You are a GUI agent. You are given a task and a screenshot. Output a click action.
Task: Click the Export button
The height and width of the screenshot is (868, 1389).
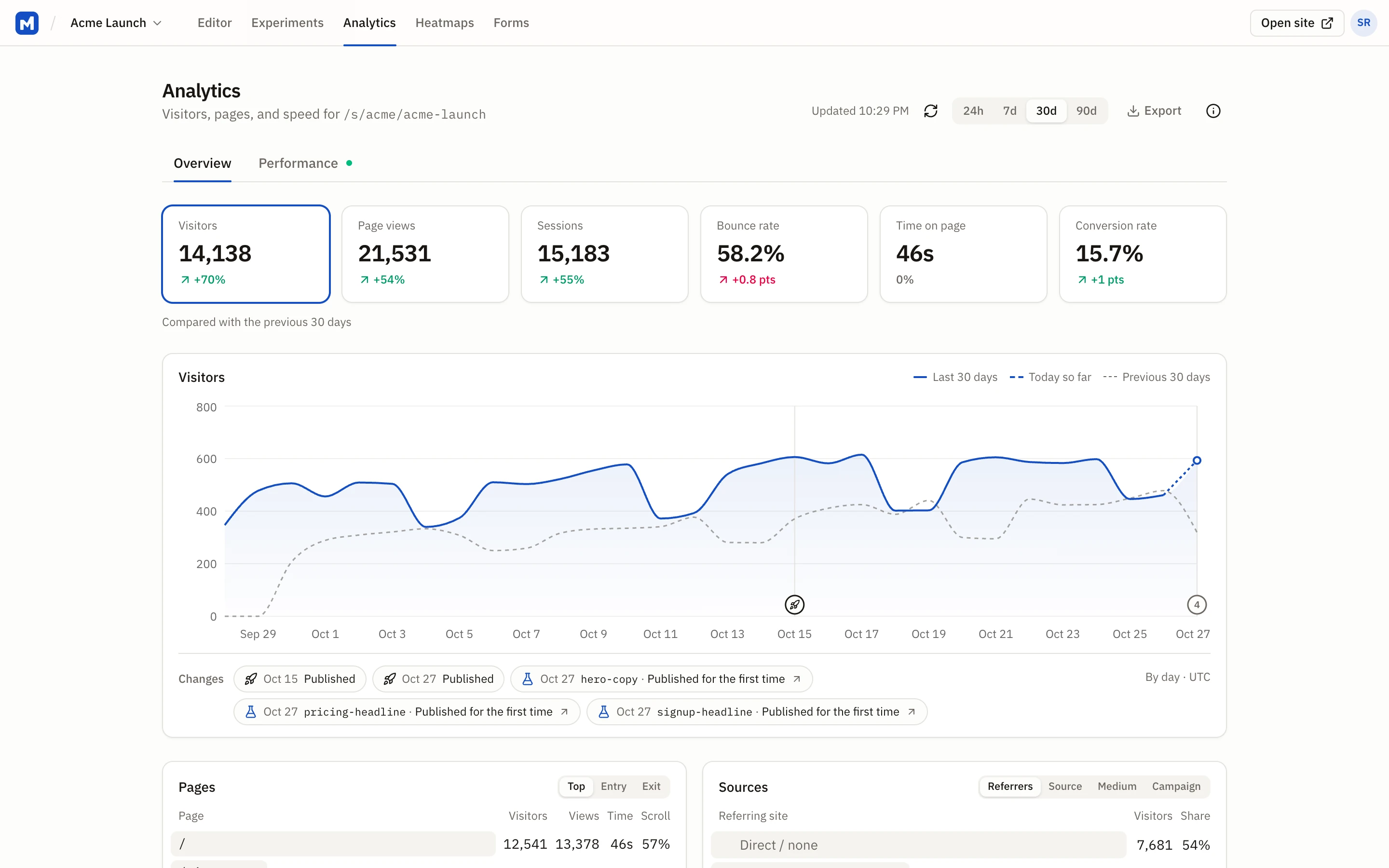[1154, 111]
